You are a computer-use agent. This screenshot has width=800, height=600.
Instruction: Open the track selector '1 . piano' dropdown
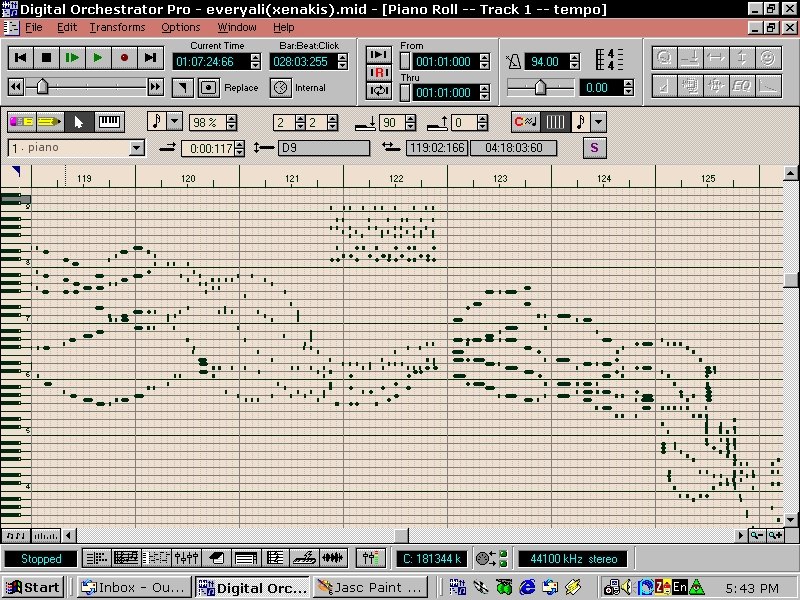[x=137, y=148]
